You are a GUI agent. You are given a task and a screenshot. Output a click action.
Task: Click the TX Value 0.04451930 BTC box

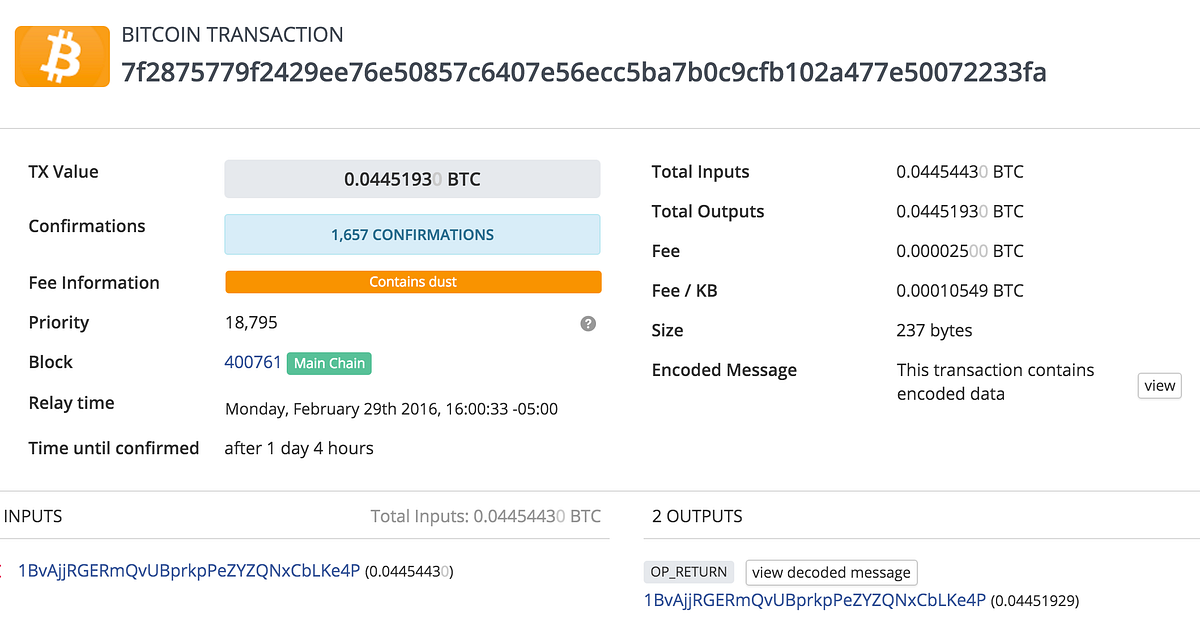pos(412,179)
